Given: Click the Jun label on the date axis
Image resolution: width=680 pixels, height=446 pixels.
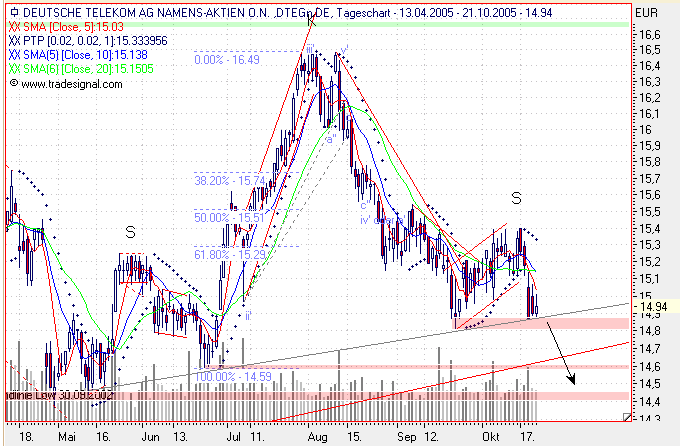Looking at the screenshot, I should (x=150, y=436).
